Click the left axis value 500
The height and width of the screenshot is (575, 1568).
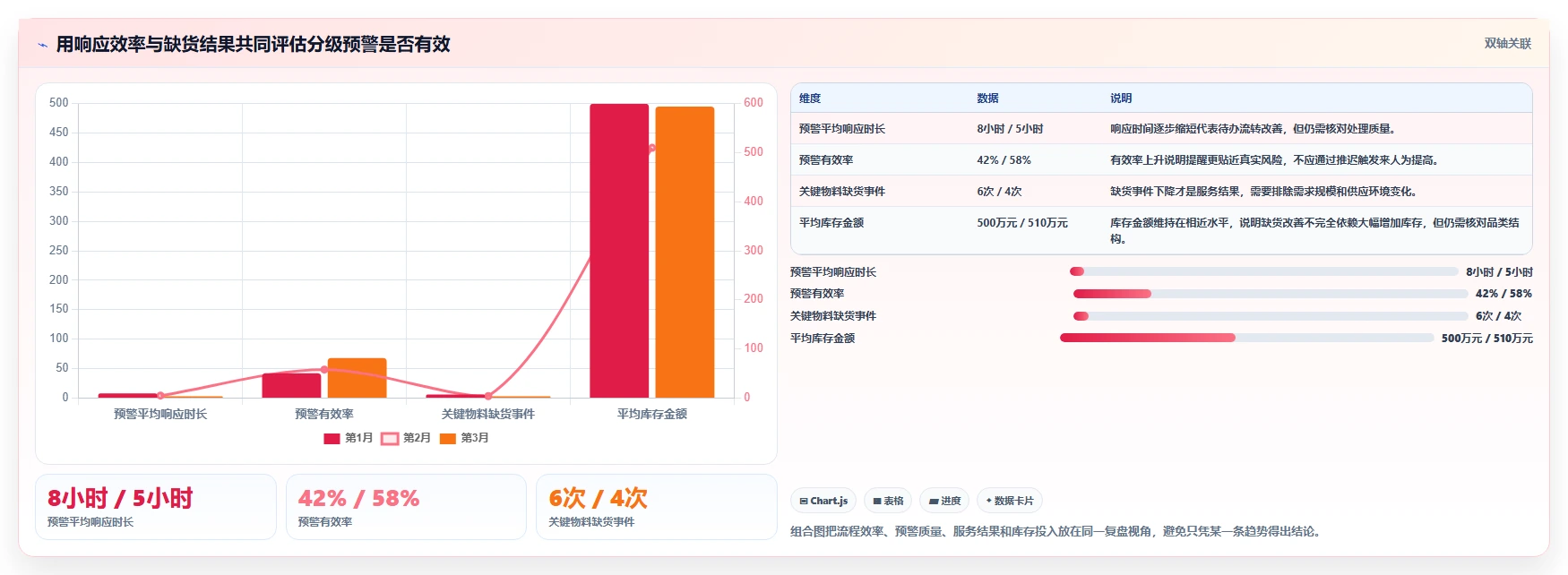[x=59, y=103]
